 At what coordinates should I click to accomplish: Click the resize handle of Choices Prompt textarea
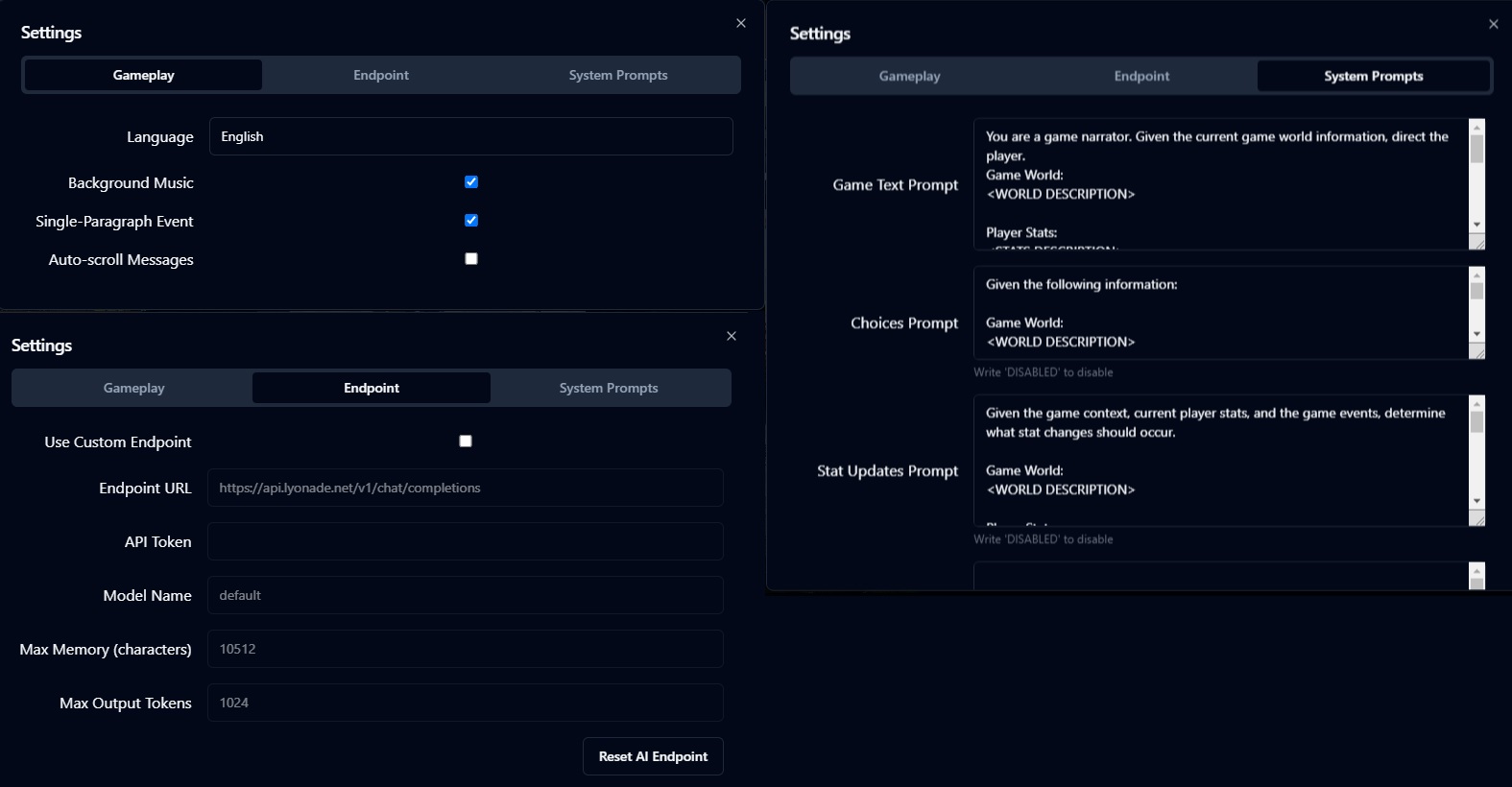[x=1477, y=352]
